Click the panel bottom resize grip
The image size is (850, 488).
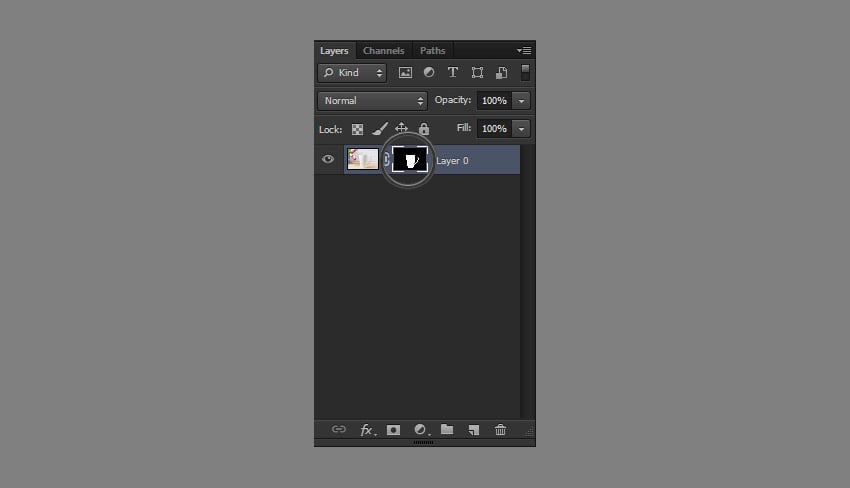[423, 442]
